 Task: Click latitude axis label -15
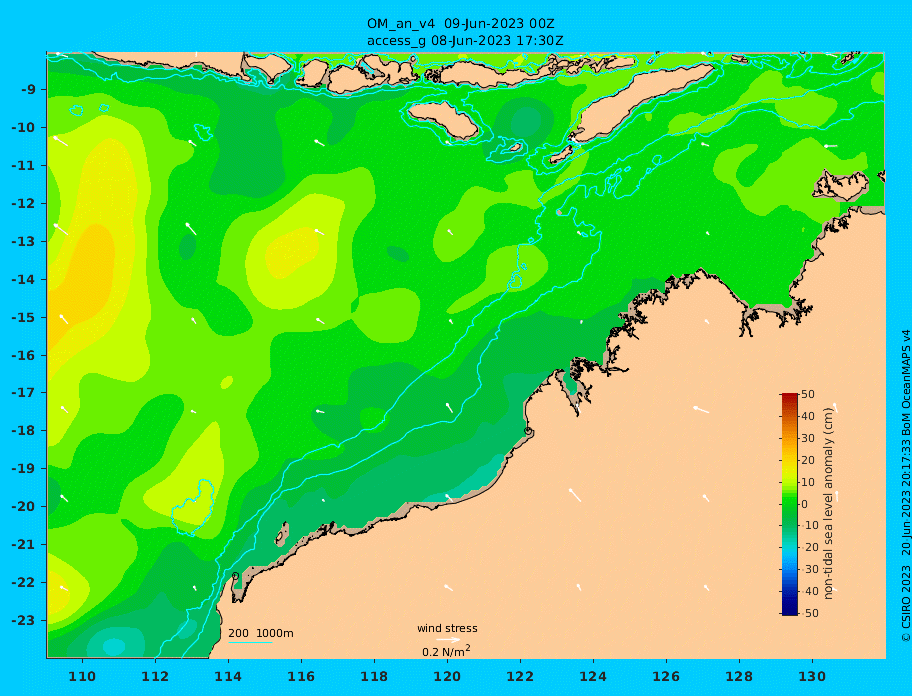coord(24,317)
